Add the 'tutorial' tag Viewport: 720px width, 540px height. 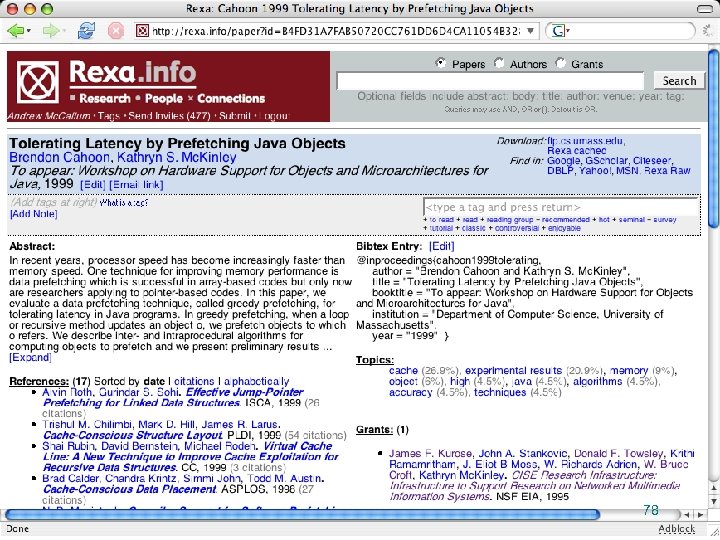pyautogui.click(x=441, y=228)
